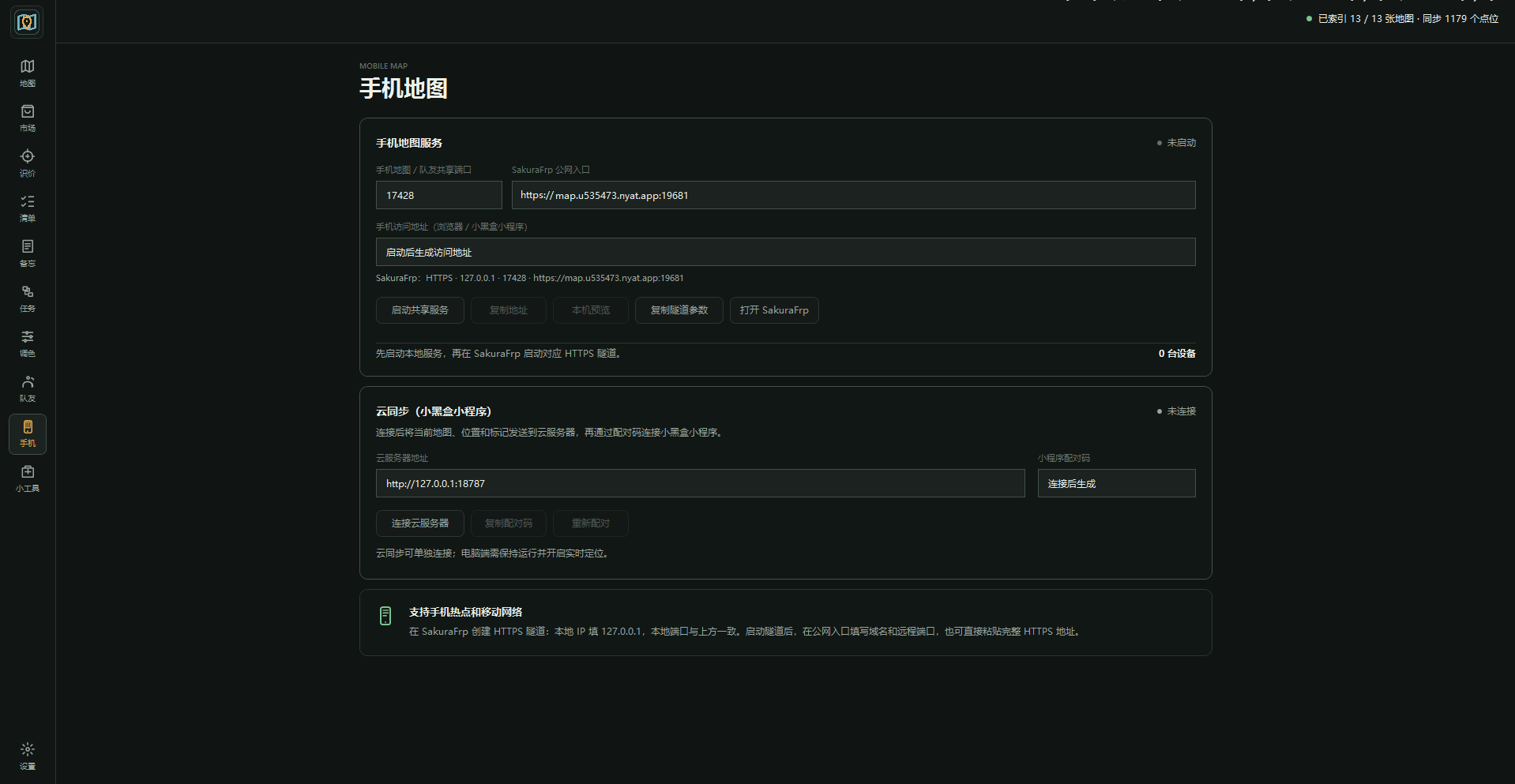
Task: Click 启动共享服务 to start sharing
Action: click(x=420, y=310)
